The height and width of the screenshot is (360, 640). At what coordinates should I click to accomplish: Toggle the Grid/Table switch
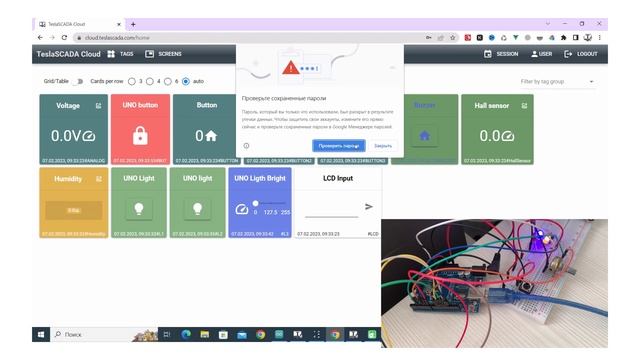pyautogui.click(x=79, y=81)
